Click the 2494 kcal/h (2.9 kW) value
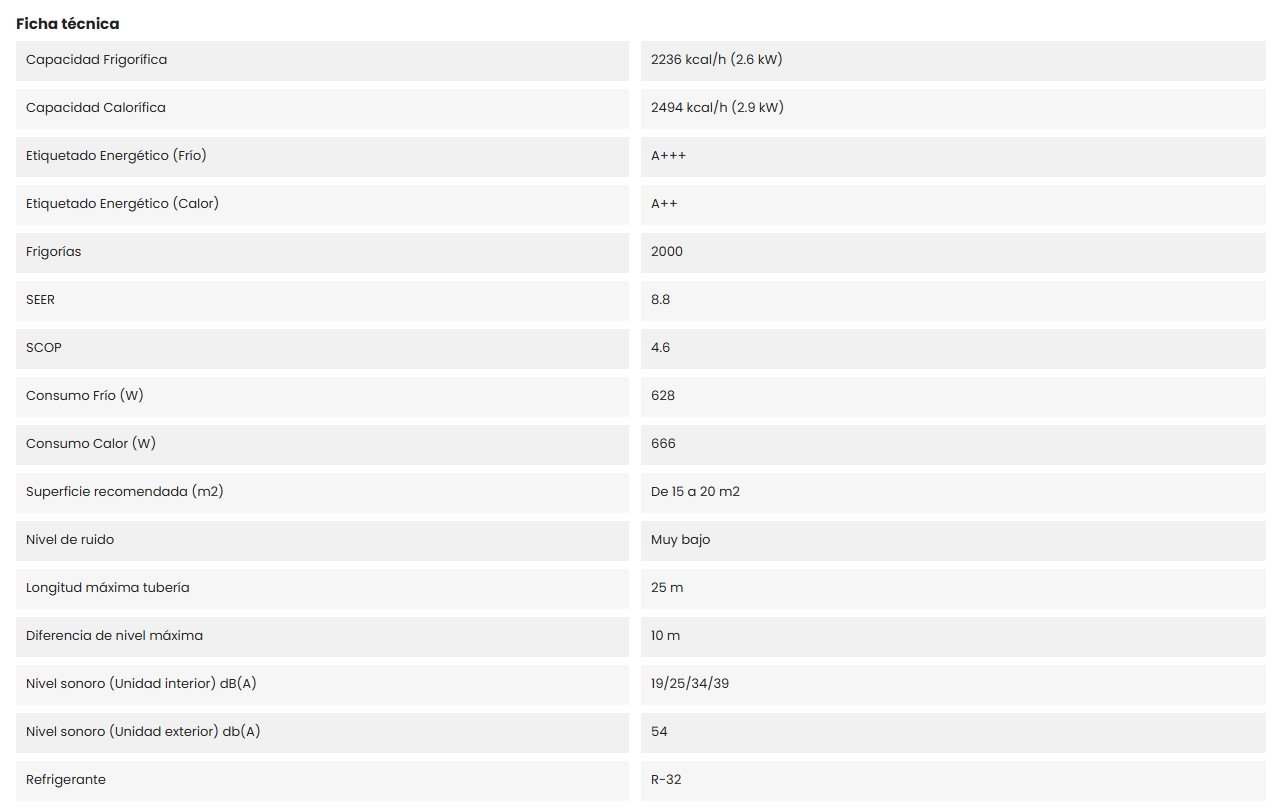The width and height of the screenshot is (1276, 809). (x=717, y=108)
